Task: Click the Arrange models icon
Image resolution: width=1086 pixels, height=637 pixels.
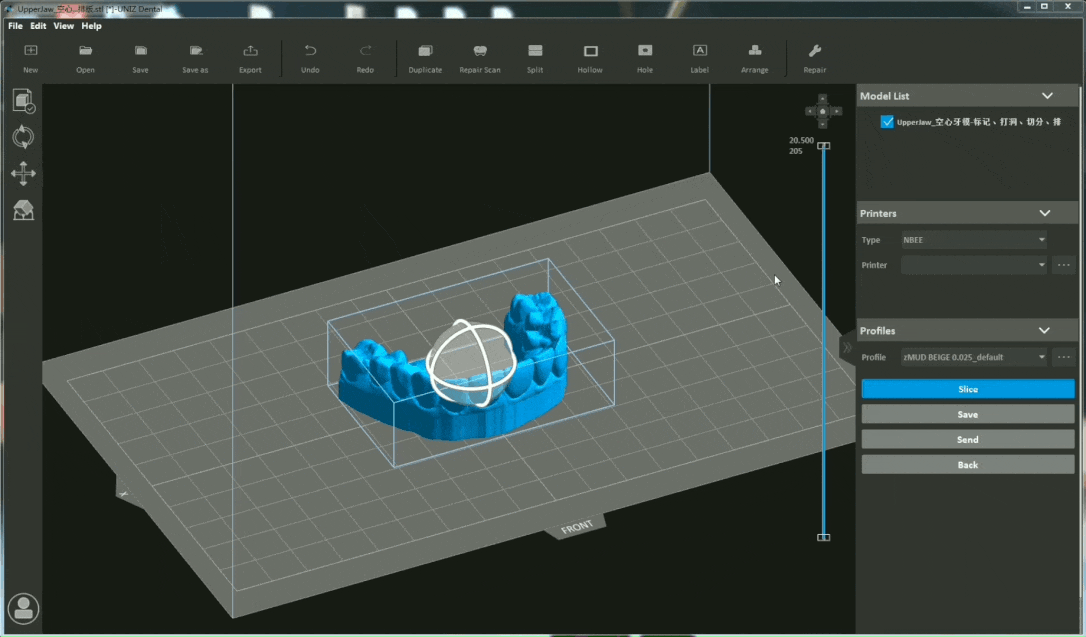Action: tap(755, 52)
